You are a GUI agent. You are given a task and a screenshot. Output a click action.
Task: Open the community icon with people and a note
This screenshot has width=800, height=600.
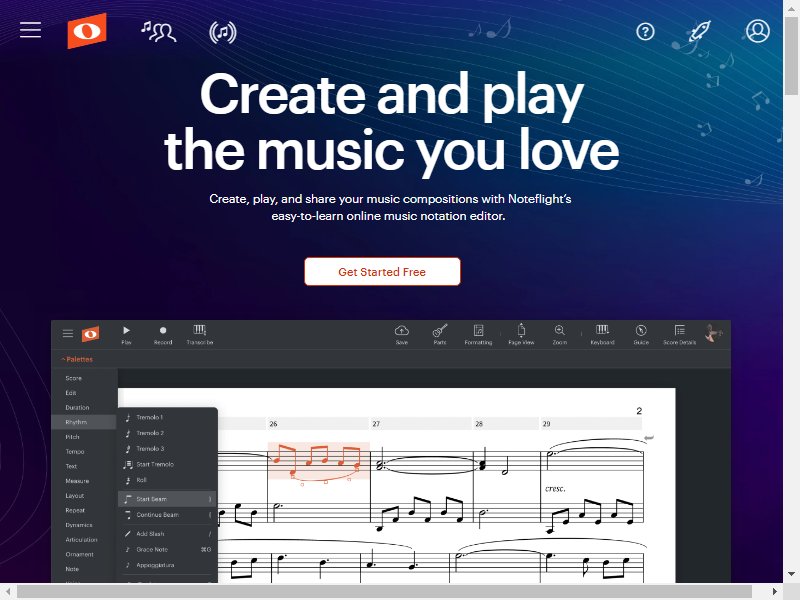pyautogui.click(x=159, y=32)
